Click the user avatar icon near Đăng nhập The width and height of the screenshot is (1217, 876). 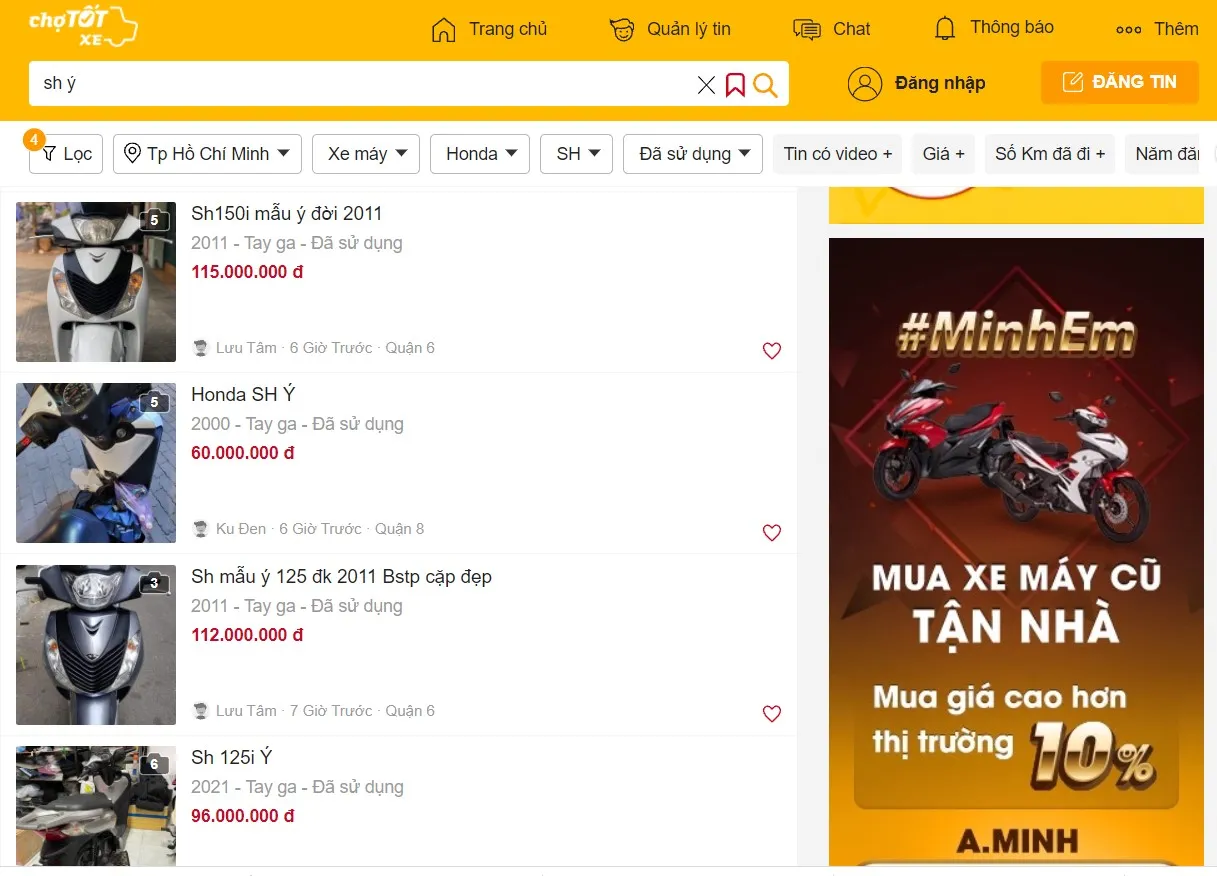click(x=865, y=83)
